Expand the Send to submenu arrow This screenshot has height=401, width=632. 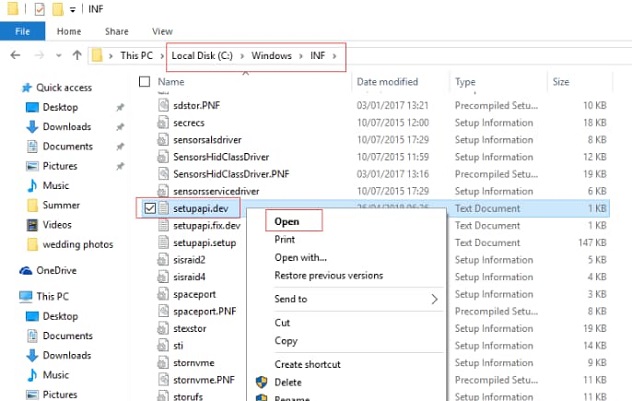[434, 299]
